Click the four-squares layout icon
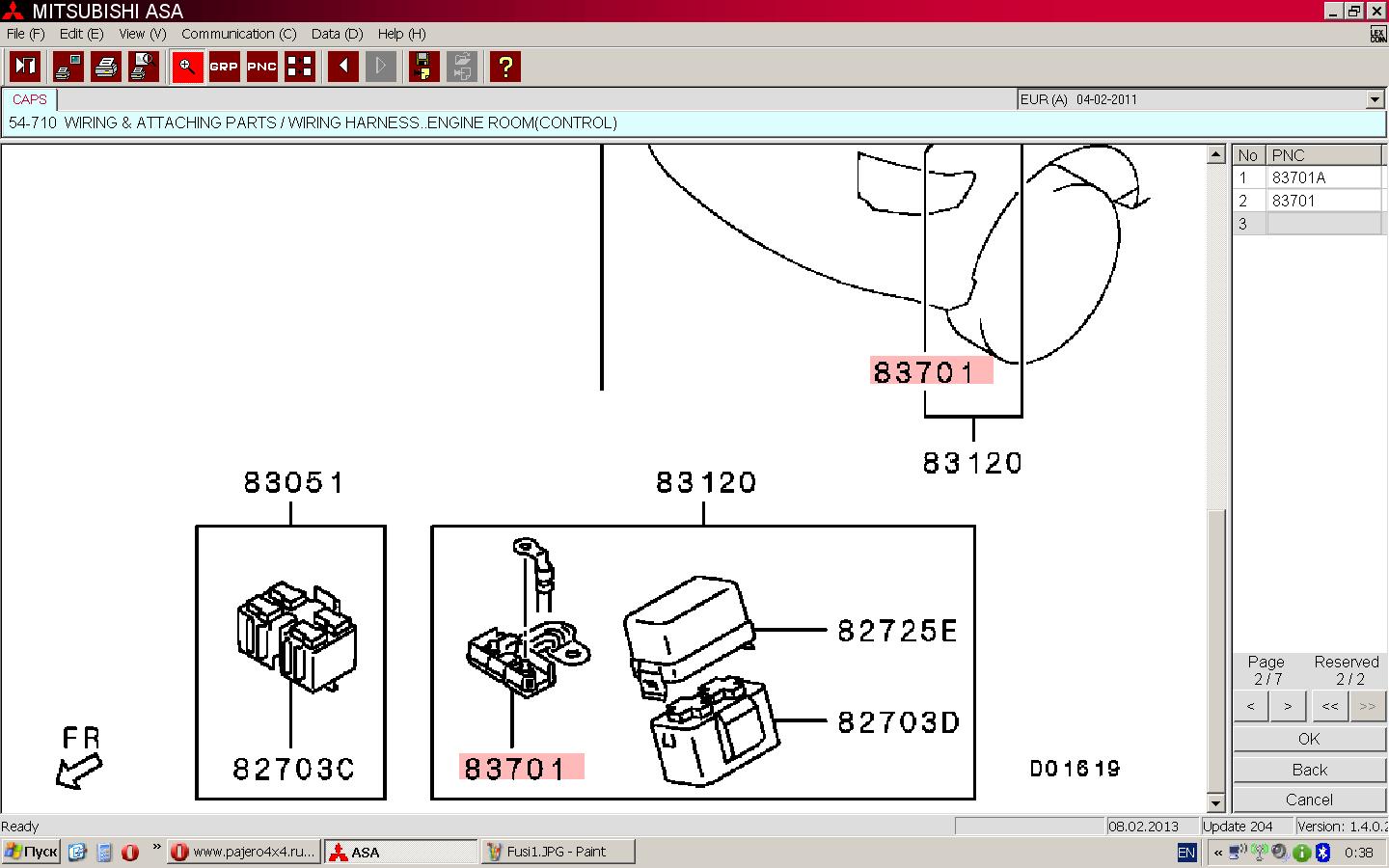 tap(300, 67)
